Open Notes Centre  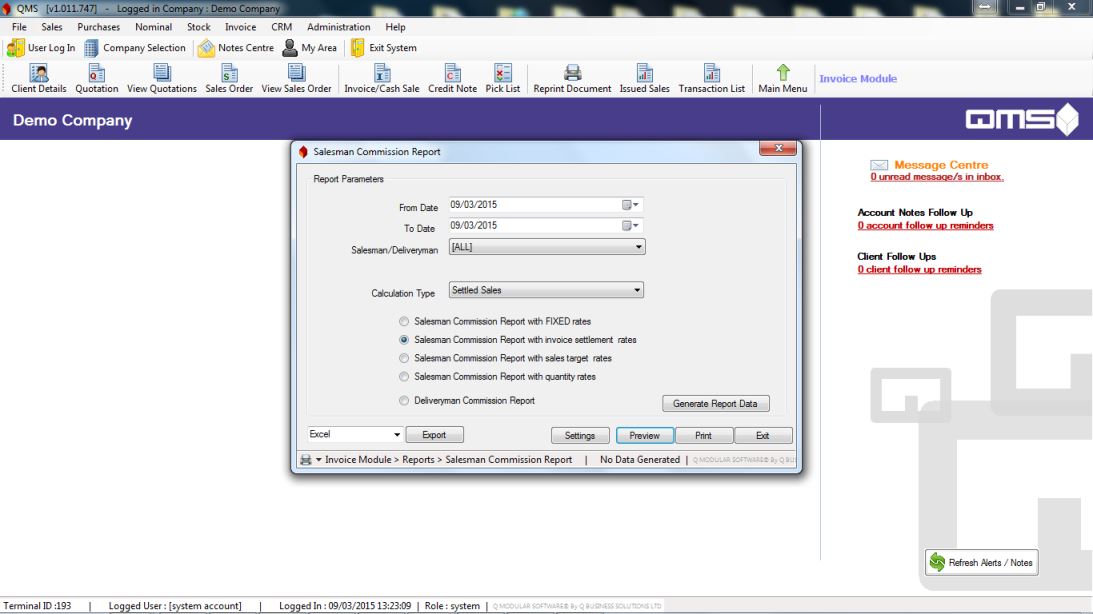tap(236, 48)
